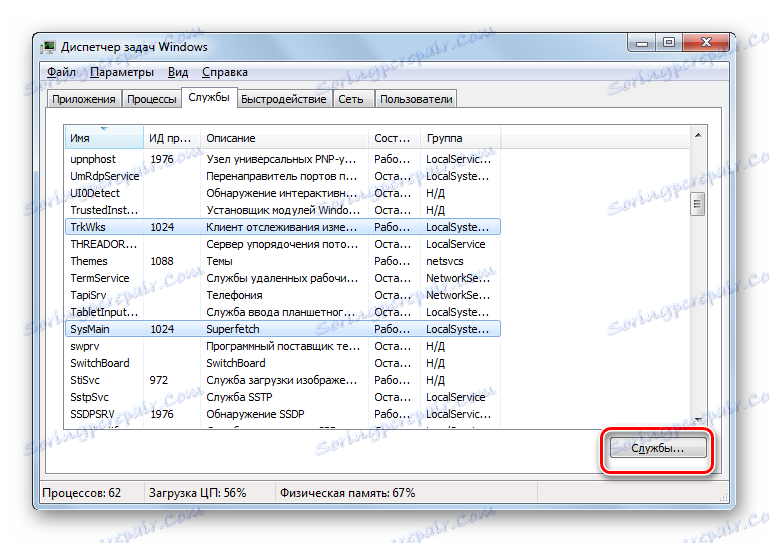Image resolution: width=769 pixels, height=543 pixels.
Task: Click the Обнаружение SSDP description cell
Action: tap(255, 414)
